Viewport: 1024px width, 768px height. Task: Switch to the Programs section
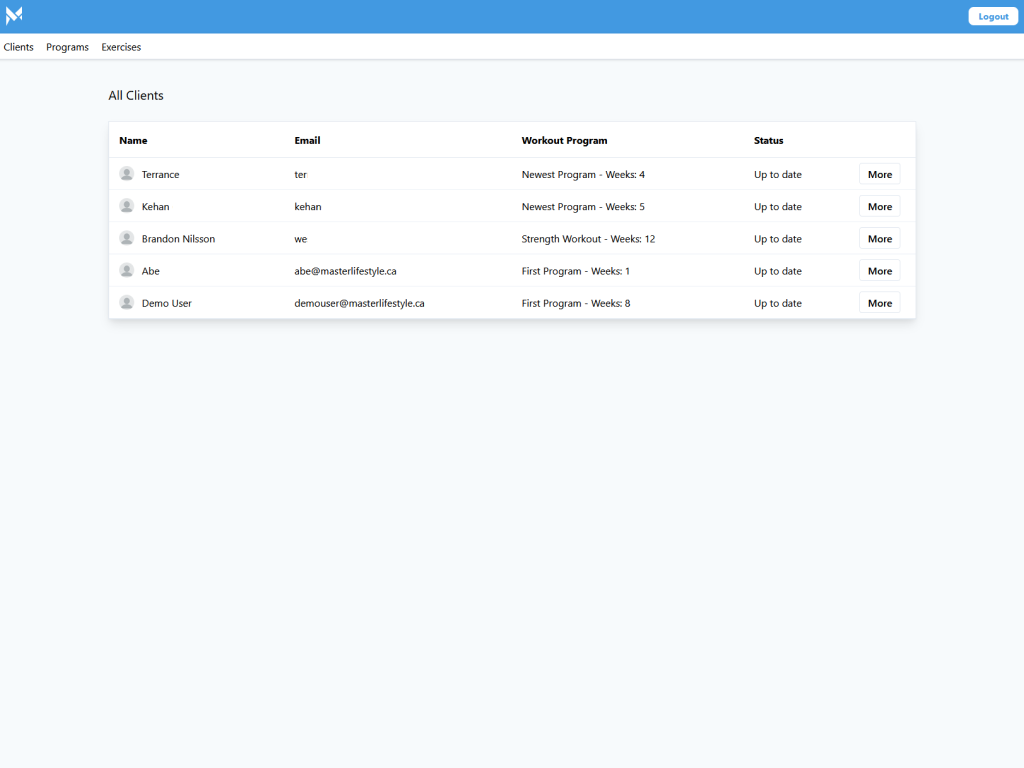(x=67, y=47)
